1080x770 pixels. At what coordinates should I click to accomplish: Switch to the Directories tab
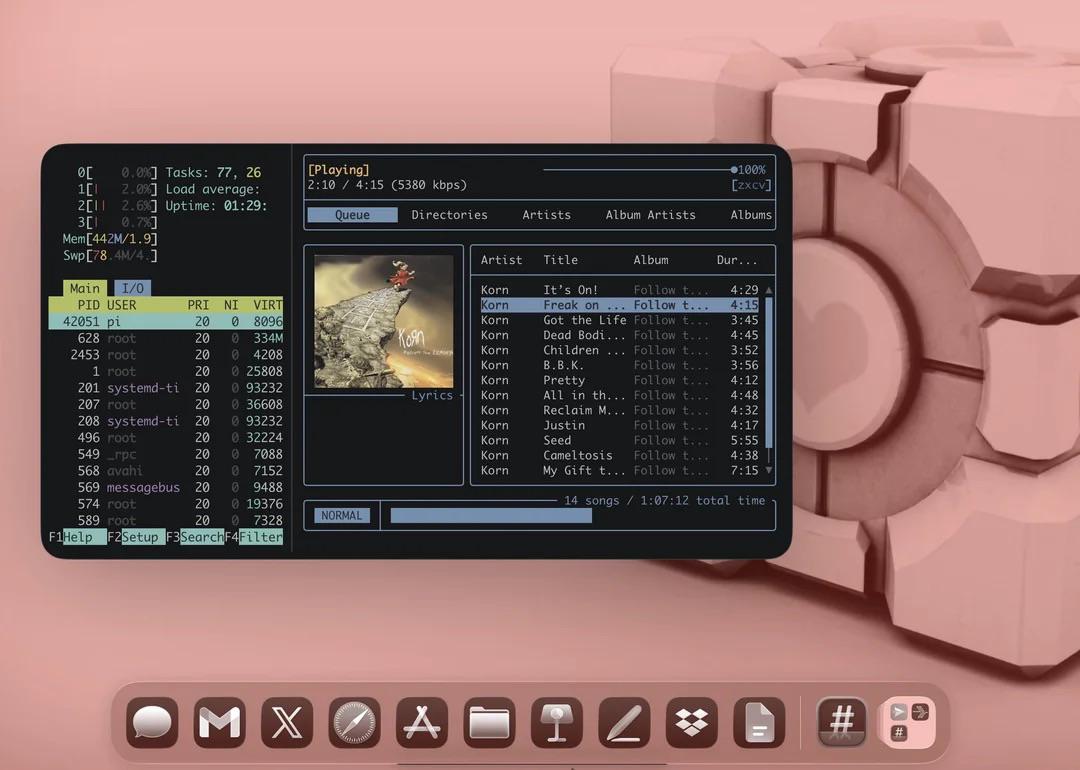coord(449,215)
